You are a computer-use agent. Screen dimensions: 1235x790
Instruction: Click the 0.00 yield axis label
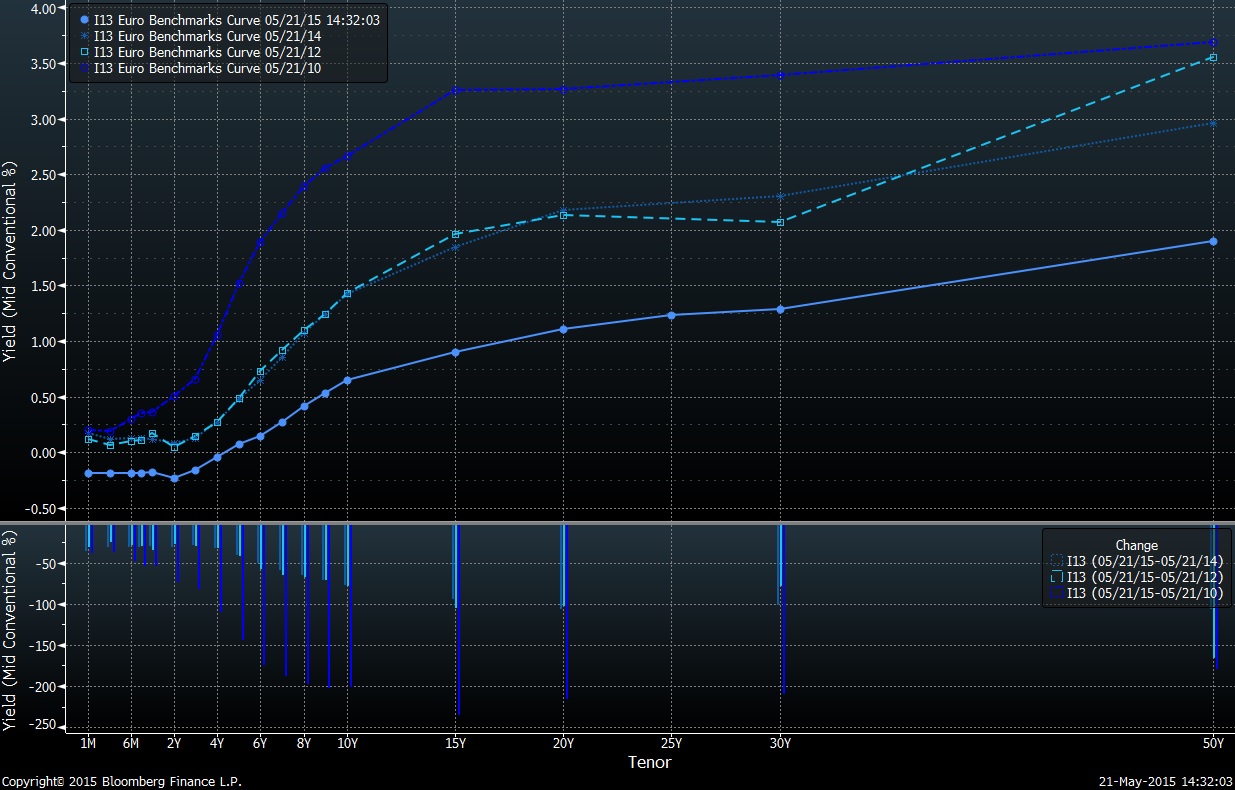coord(46,453)
